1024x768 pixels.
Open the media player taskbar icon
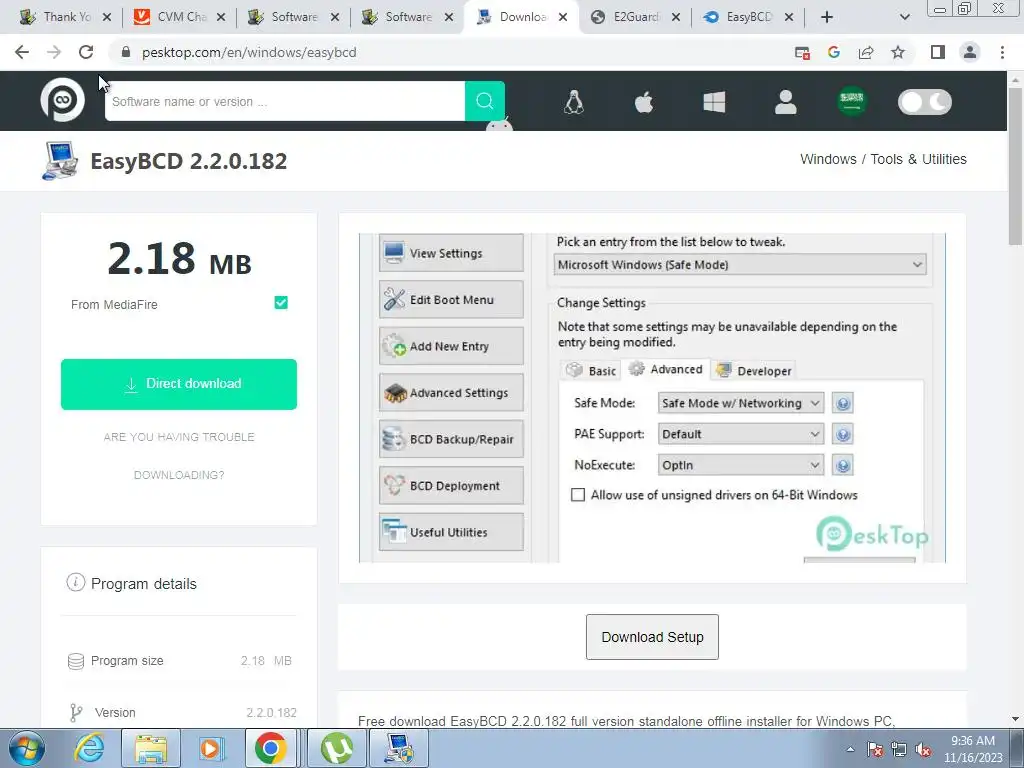pos(210,748)
